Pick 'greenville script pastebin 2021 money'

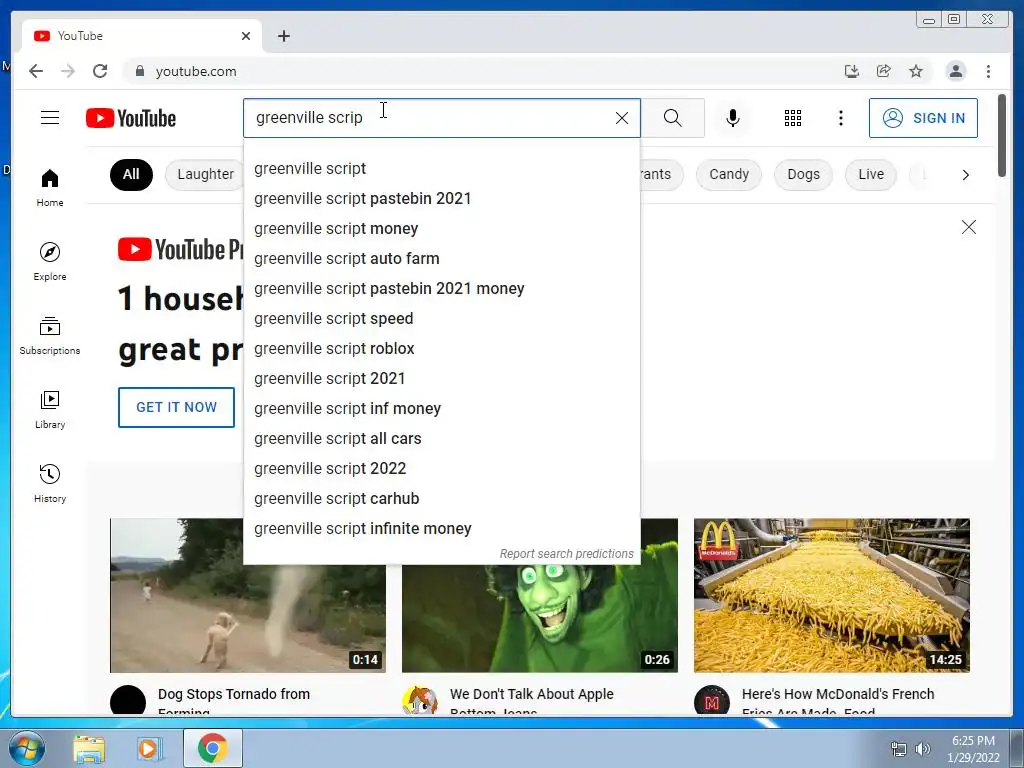click(441, 289)
